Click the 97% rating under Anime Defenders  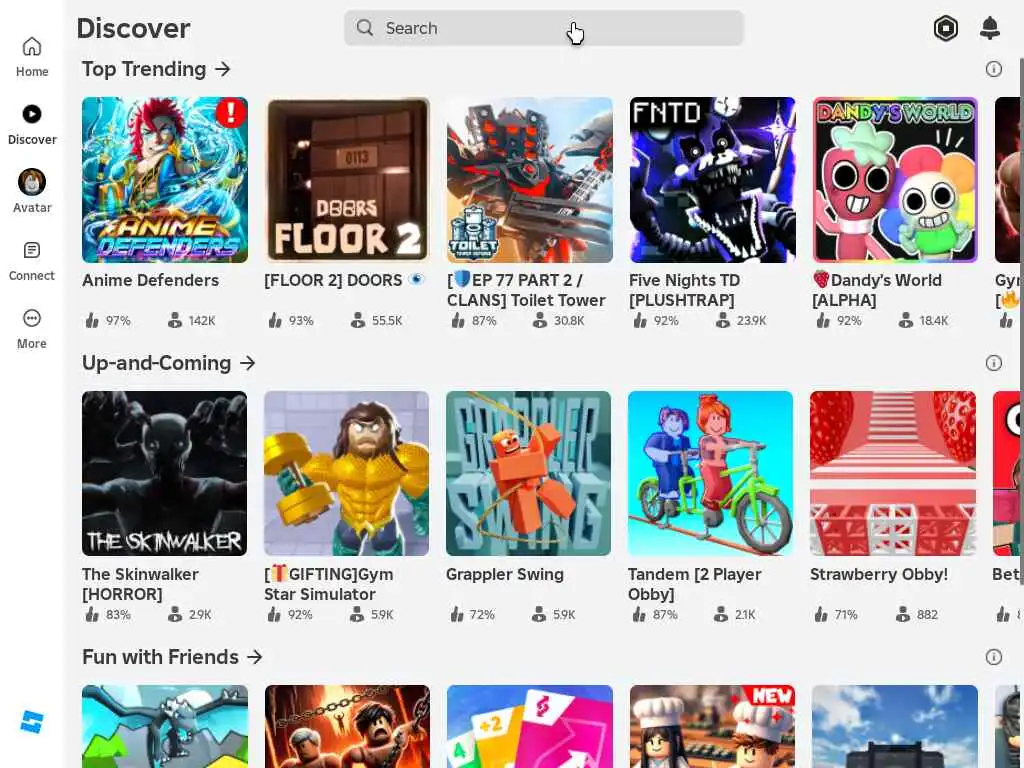pos(118,321)
